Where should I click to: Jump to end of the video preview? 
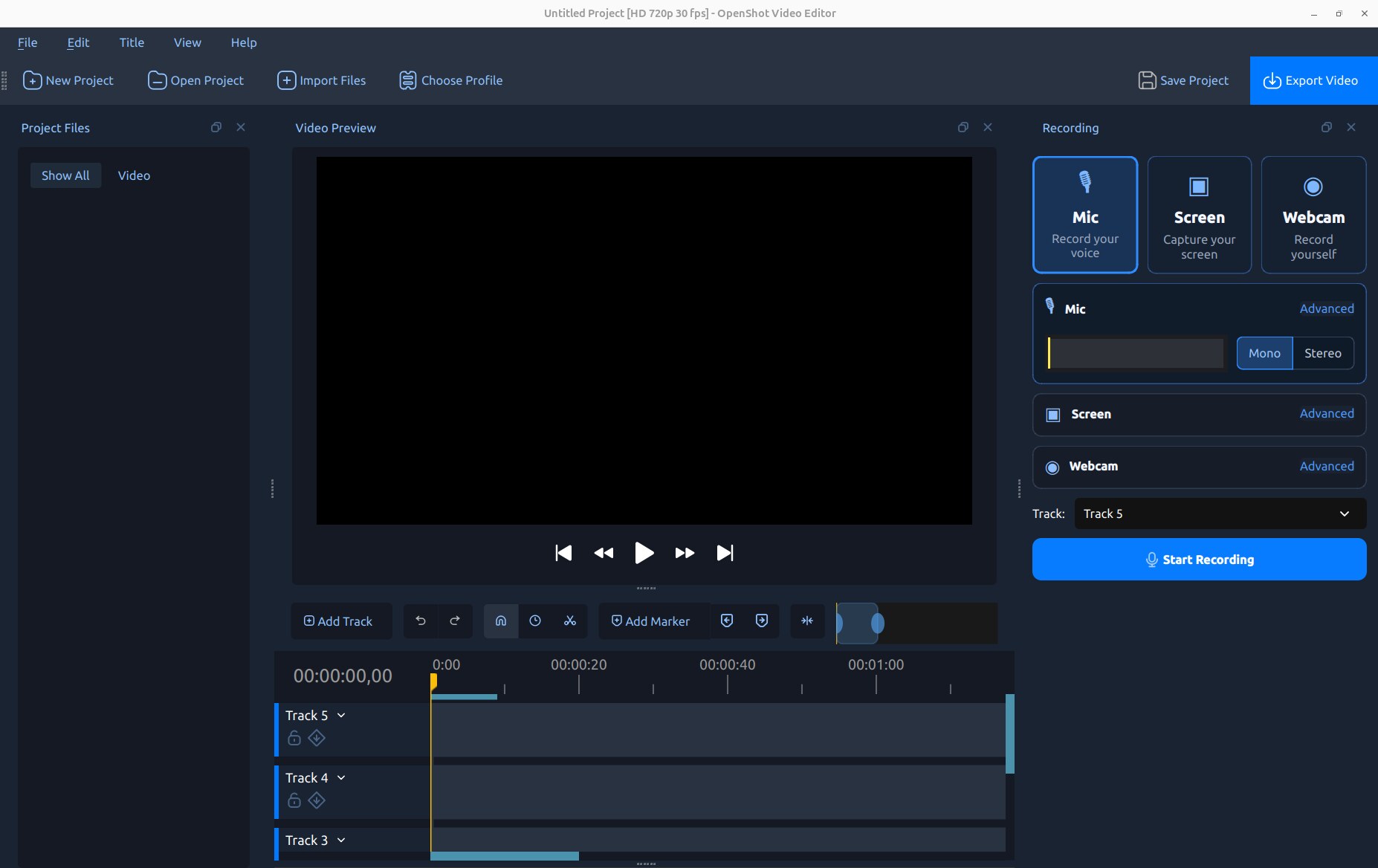click(x=725, y=553)
